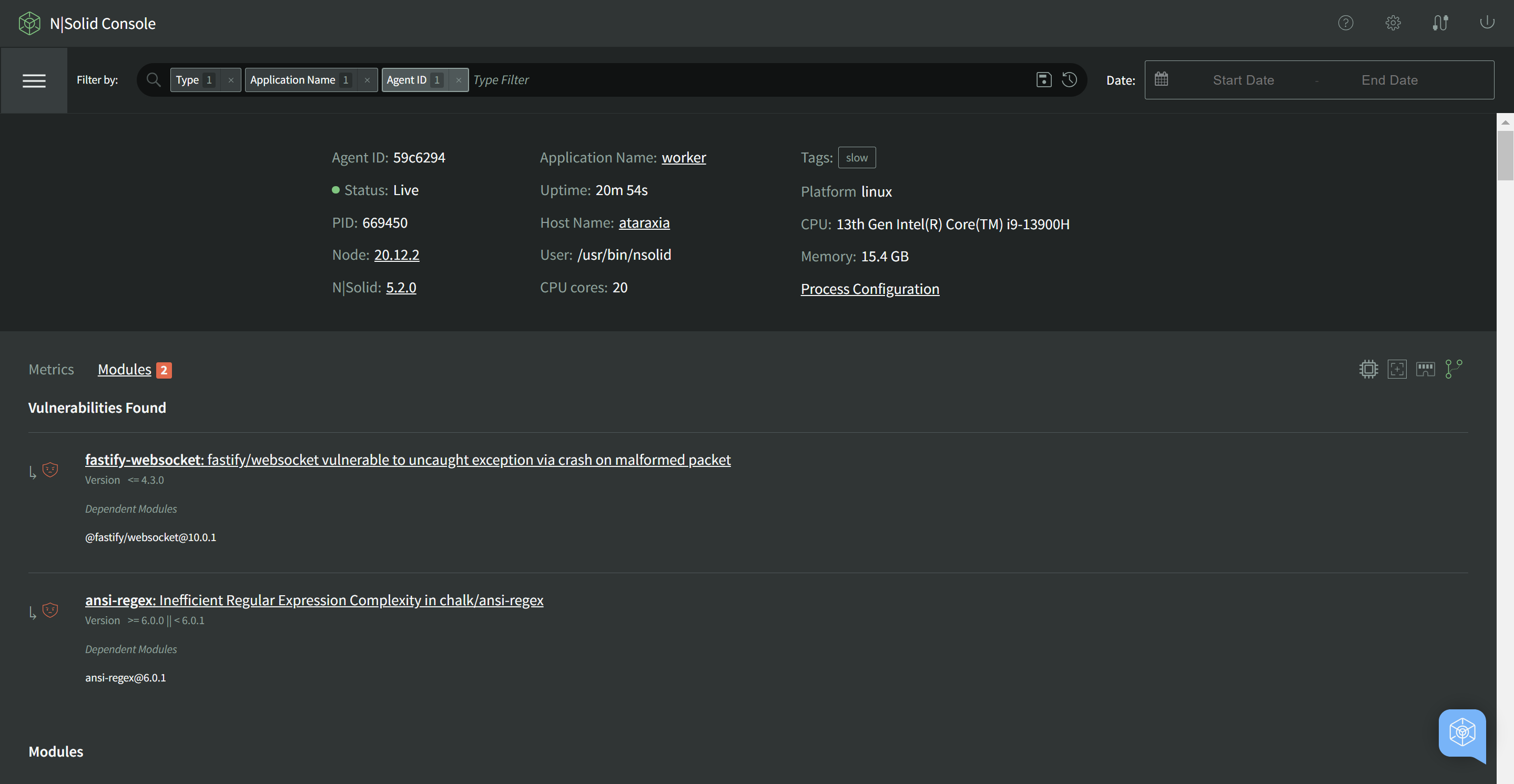
Task: Remove the Application Name filter chip
Action: [368, 80]
